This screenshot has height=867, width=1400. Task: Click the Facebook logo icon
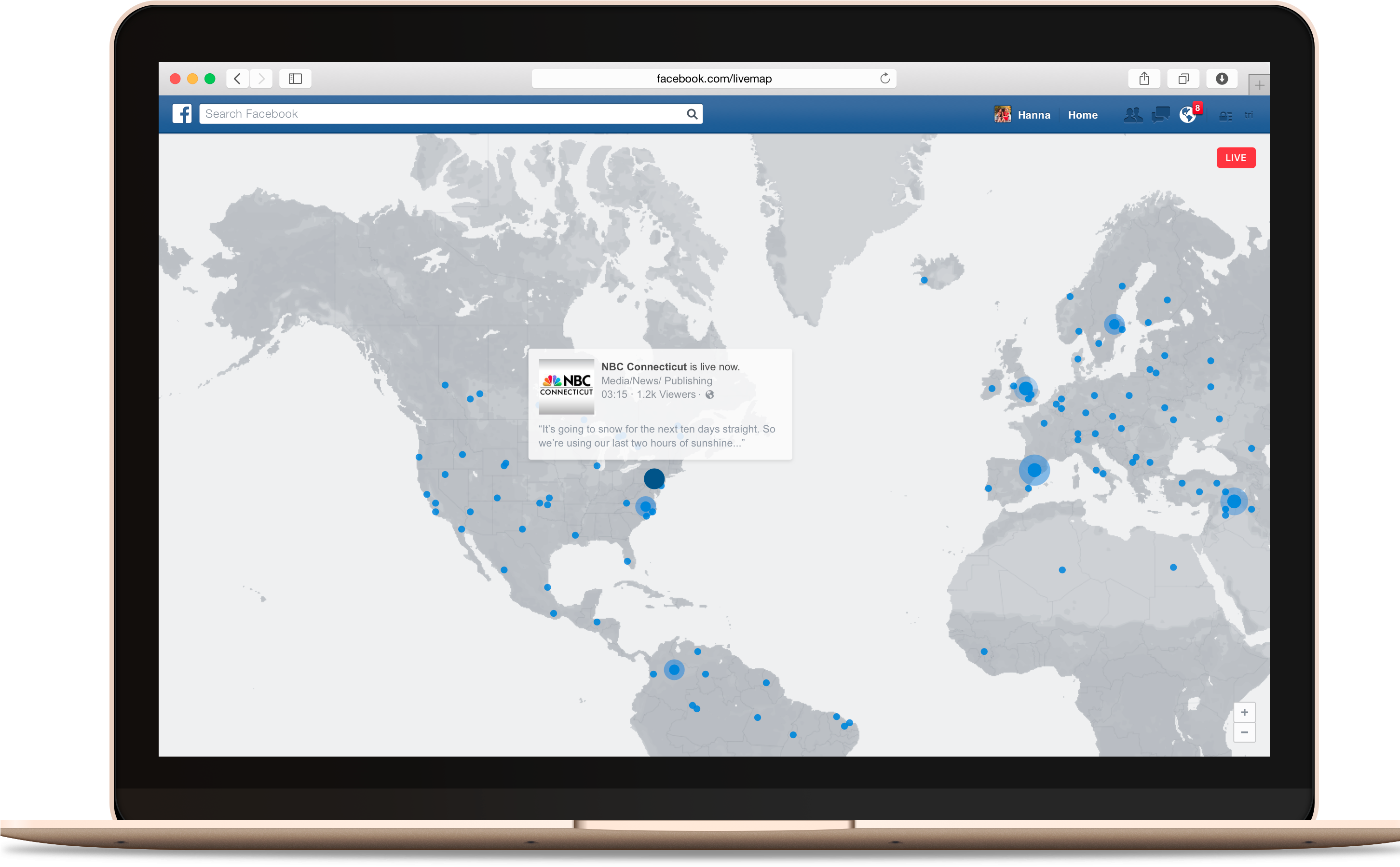point(182,113)
